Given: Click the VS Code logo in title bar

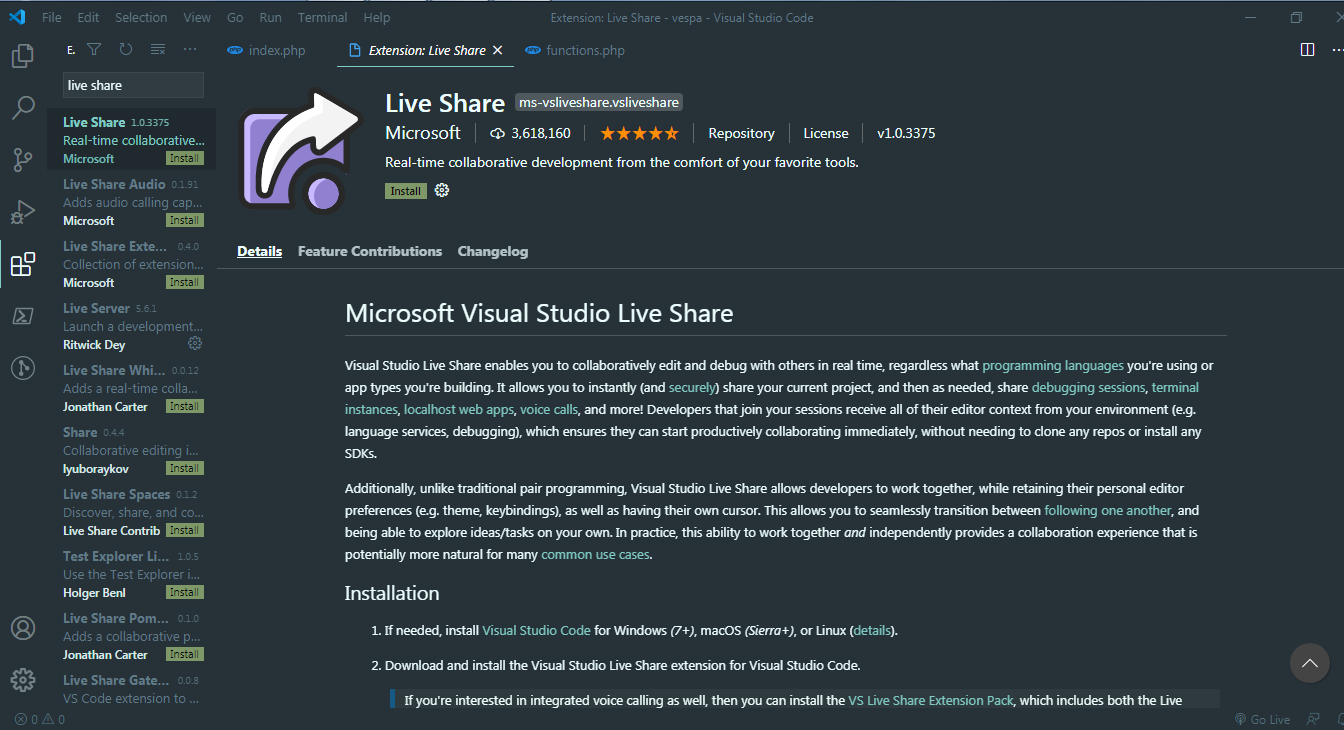Looking at the screenshot, I should tap(17, 17).
